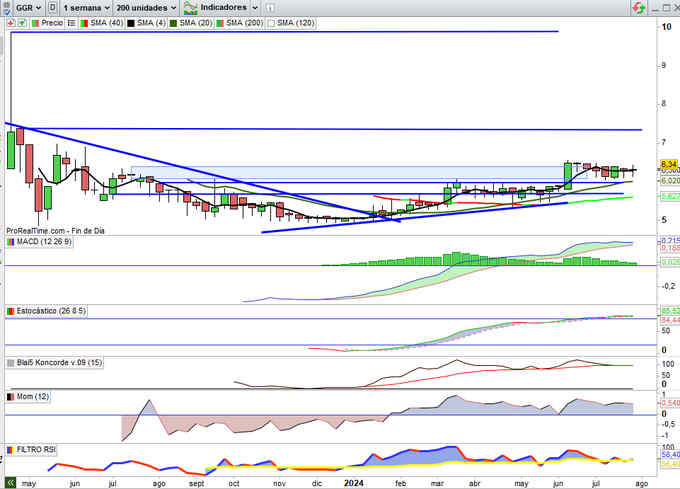Click the Mom (12) panel icon
The height and width of the screenshot is (489, 680).
11,397
